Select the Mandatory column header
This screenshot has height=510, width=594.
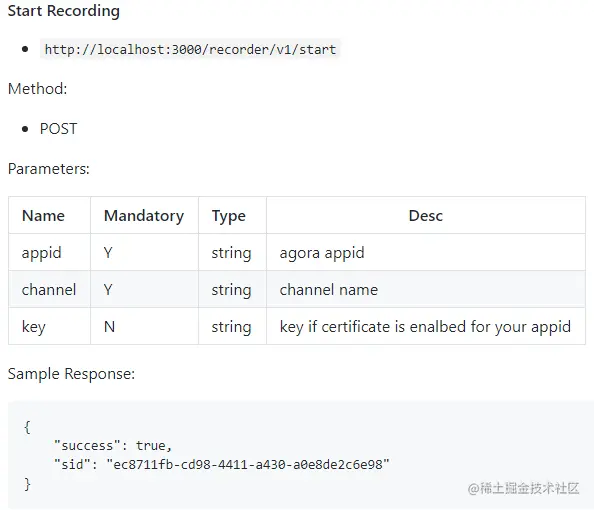144,216
